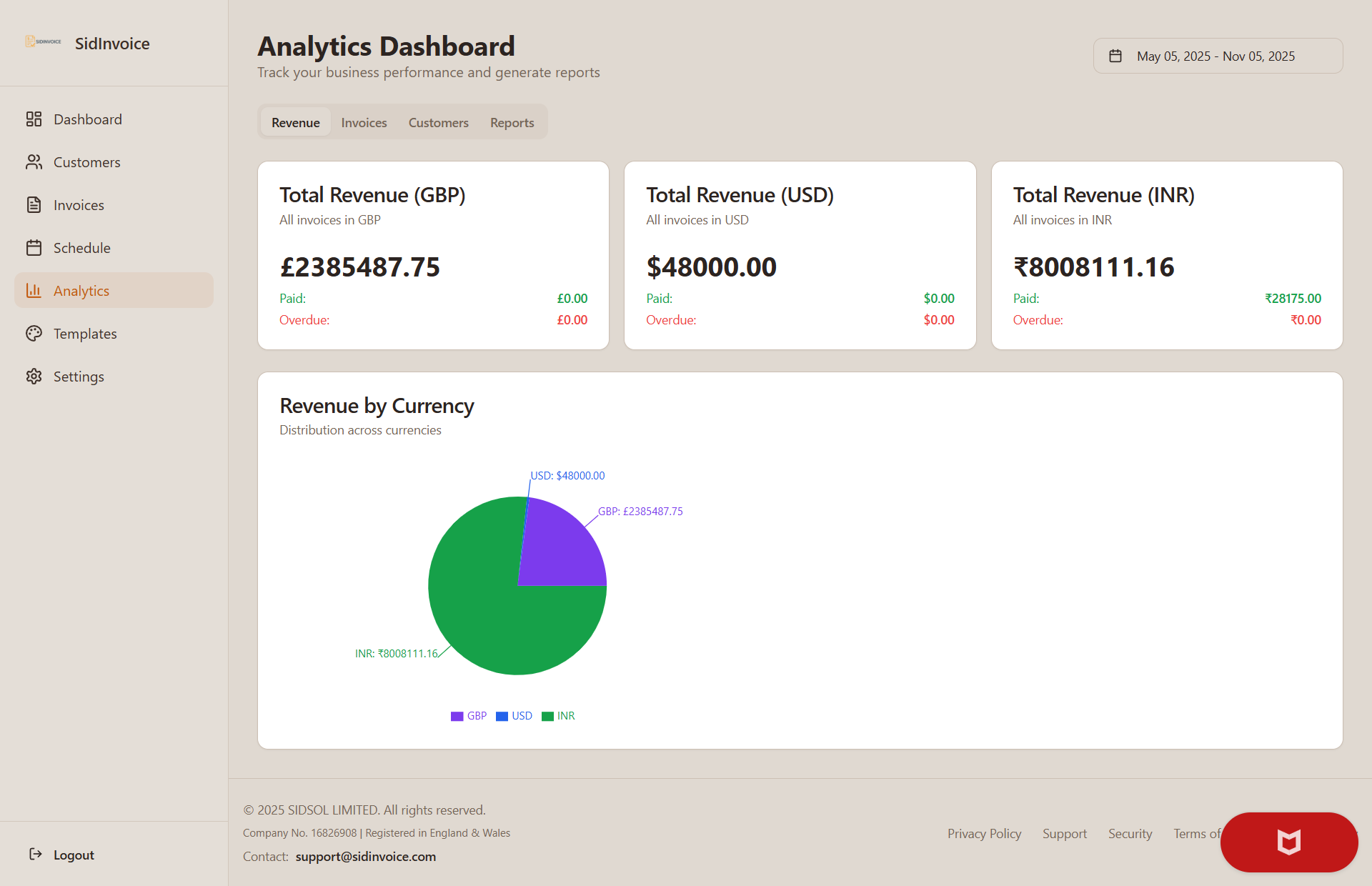
Task: Open Invoices from the sidebar icon
Action: click(x=34, y=204)
